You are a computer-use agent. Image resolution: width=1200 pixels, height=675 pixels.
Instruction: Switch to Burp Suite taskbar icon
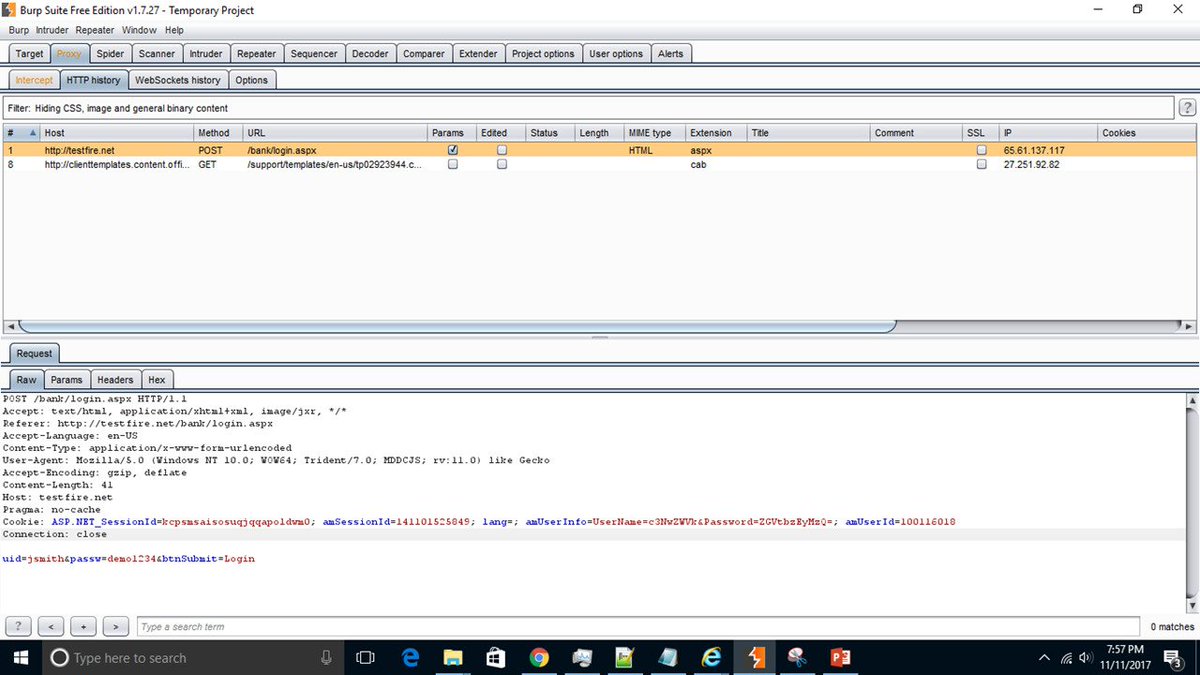click(x=756, y=657)
